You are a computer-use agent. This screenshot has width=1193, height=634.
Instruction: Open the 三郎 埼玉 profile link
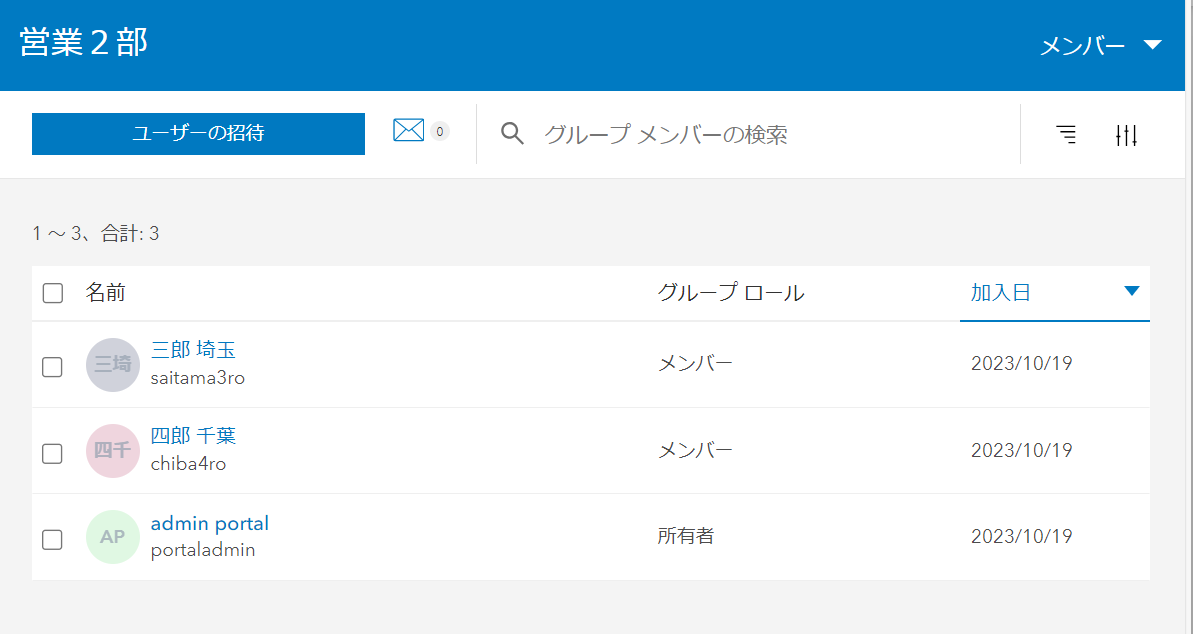point(193,349)
